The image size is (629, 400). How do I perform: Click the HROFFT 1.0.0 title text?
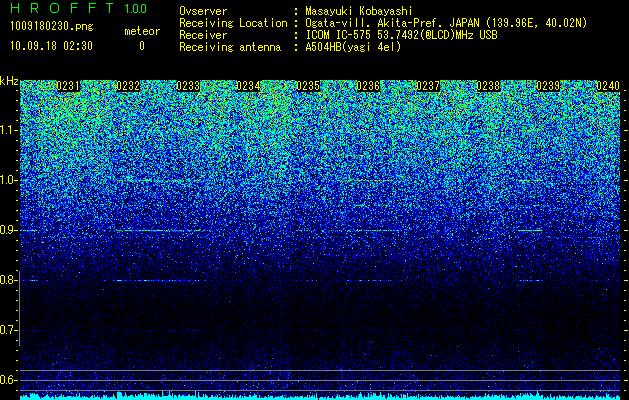(79, 8)
